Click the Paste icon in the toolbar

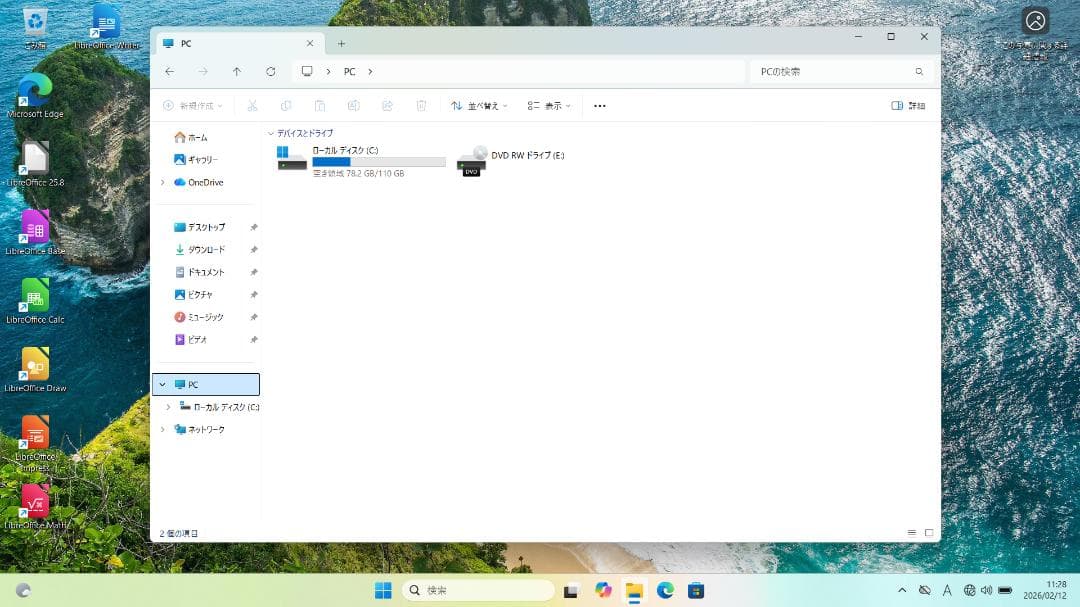click(x=319, y=105)
